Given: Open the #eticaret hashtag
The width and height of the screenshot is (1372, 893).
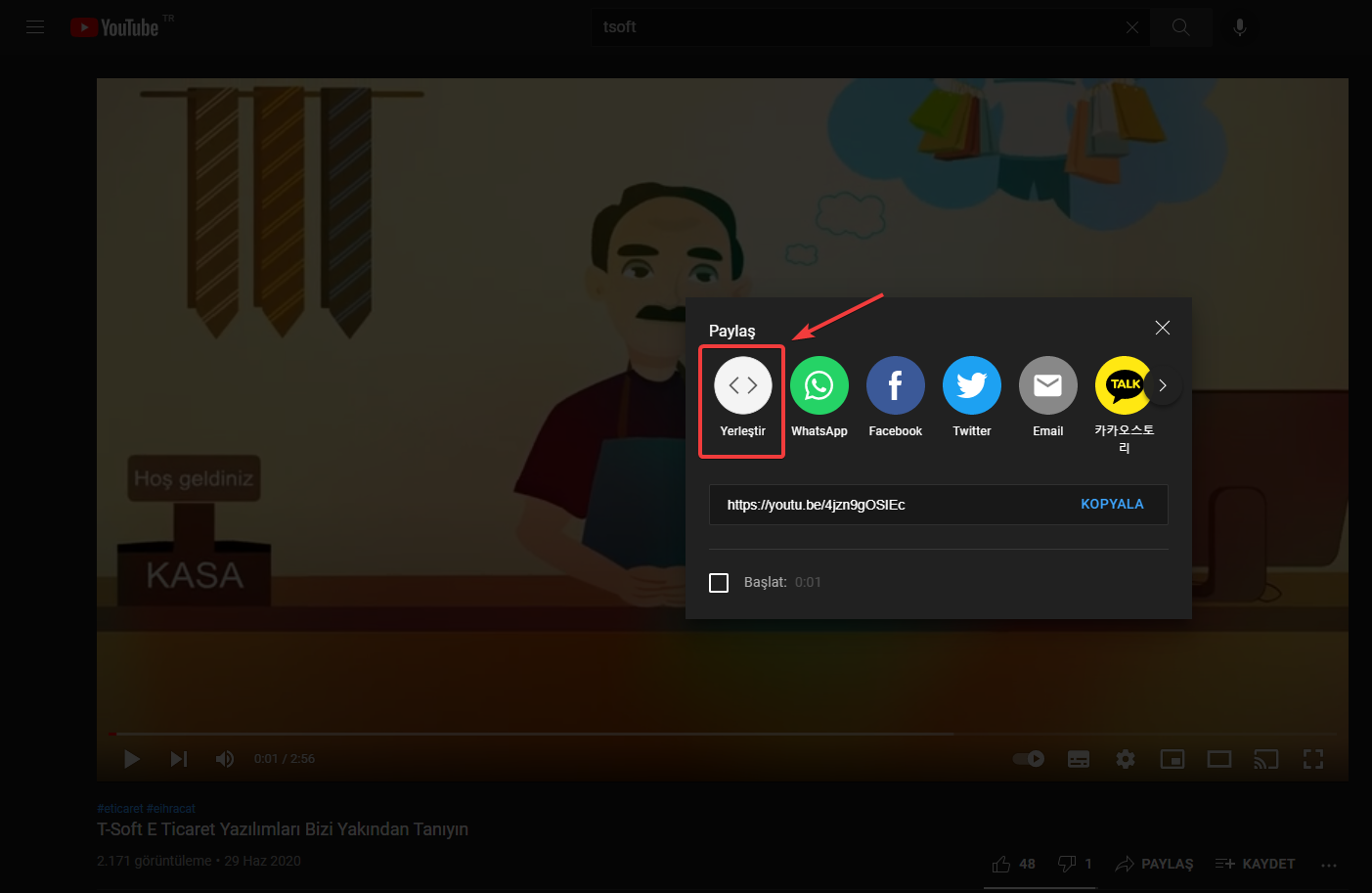Looking at the screenshot, I should pos(120,809).
